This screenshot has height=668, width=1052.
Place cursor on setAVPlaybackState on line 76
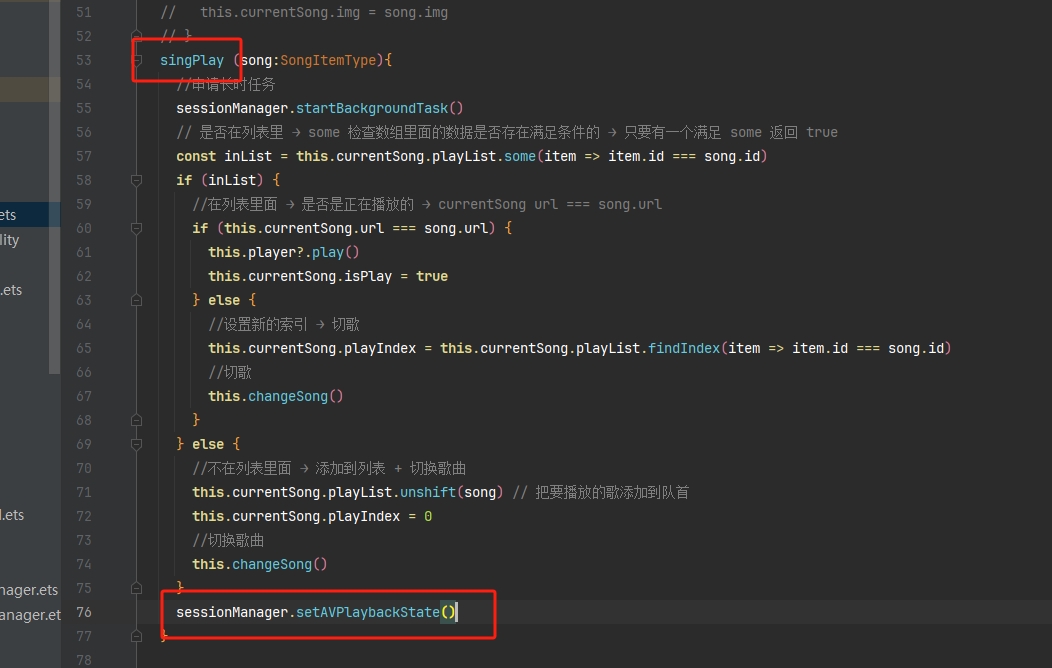pos(367,612)
